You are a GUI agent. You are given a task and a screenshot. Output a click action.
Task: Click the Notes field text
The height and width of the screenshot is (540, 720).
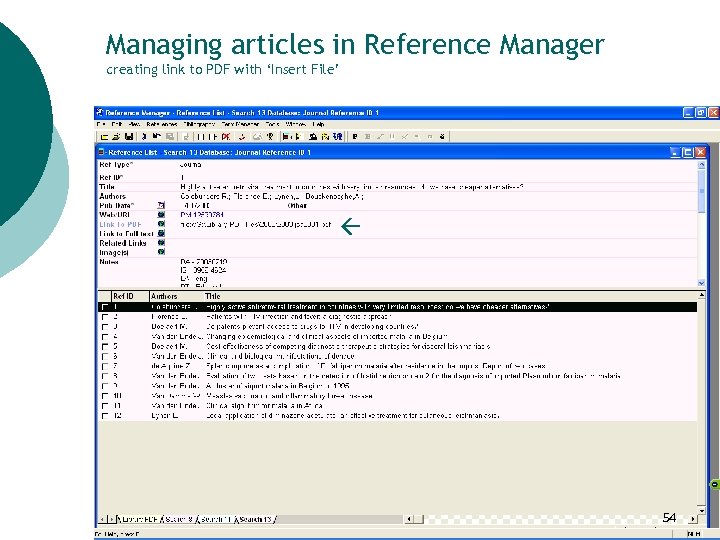pyautogui.click(x=203, y=273)
